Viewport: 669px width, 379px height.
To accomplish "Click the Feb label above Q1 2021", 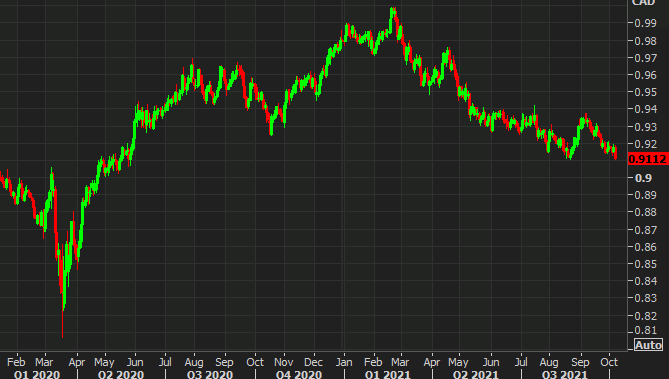I will coord(373,362).
